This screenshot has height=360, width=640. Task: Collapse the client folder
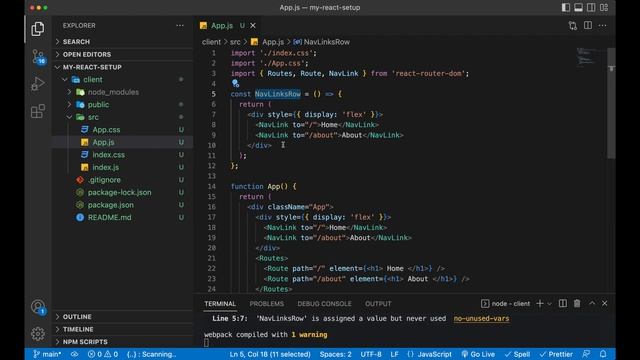click(x=122, y=80)
